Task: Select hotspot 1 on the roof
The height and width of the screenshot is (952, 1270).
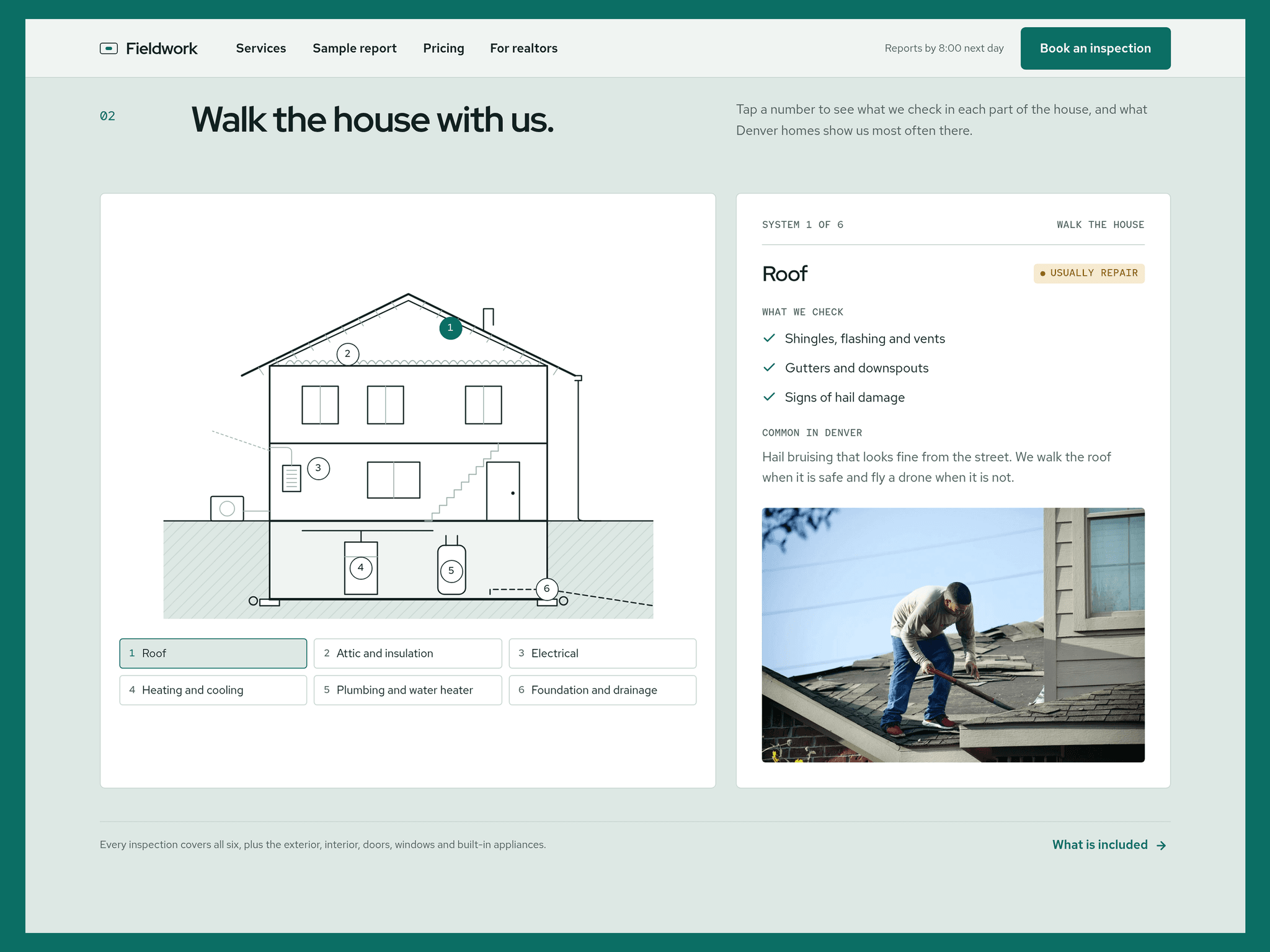Action: (x=450, y=328)
